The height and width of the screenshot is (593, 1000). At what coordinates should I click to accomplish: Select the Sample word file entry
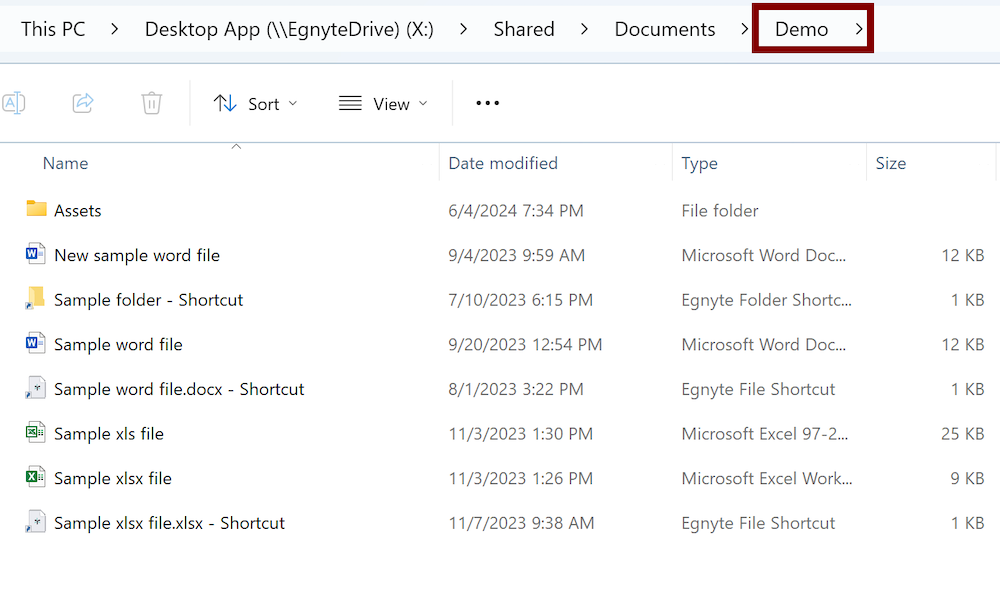coord(117,344)
